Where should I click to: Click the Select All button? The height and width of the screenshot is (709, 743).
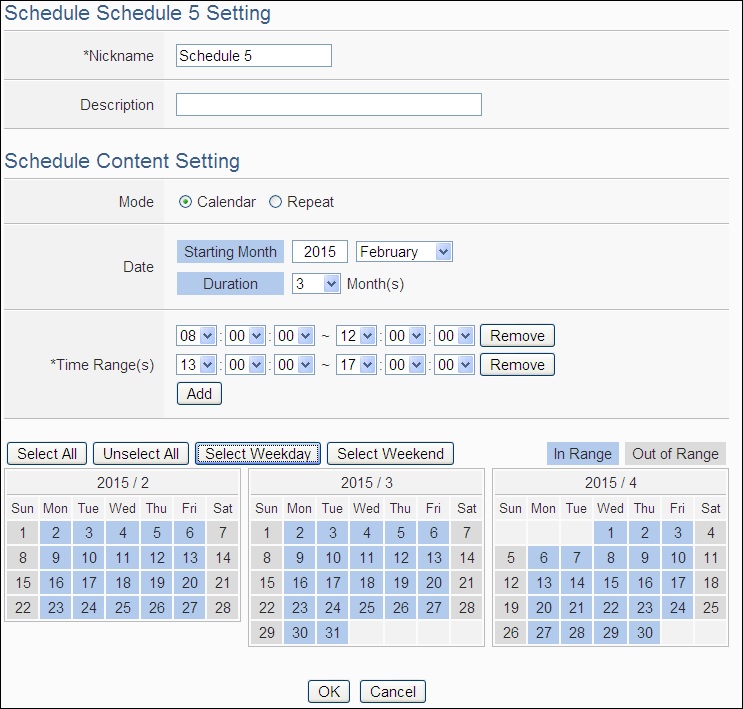pos(47,454)
